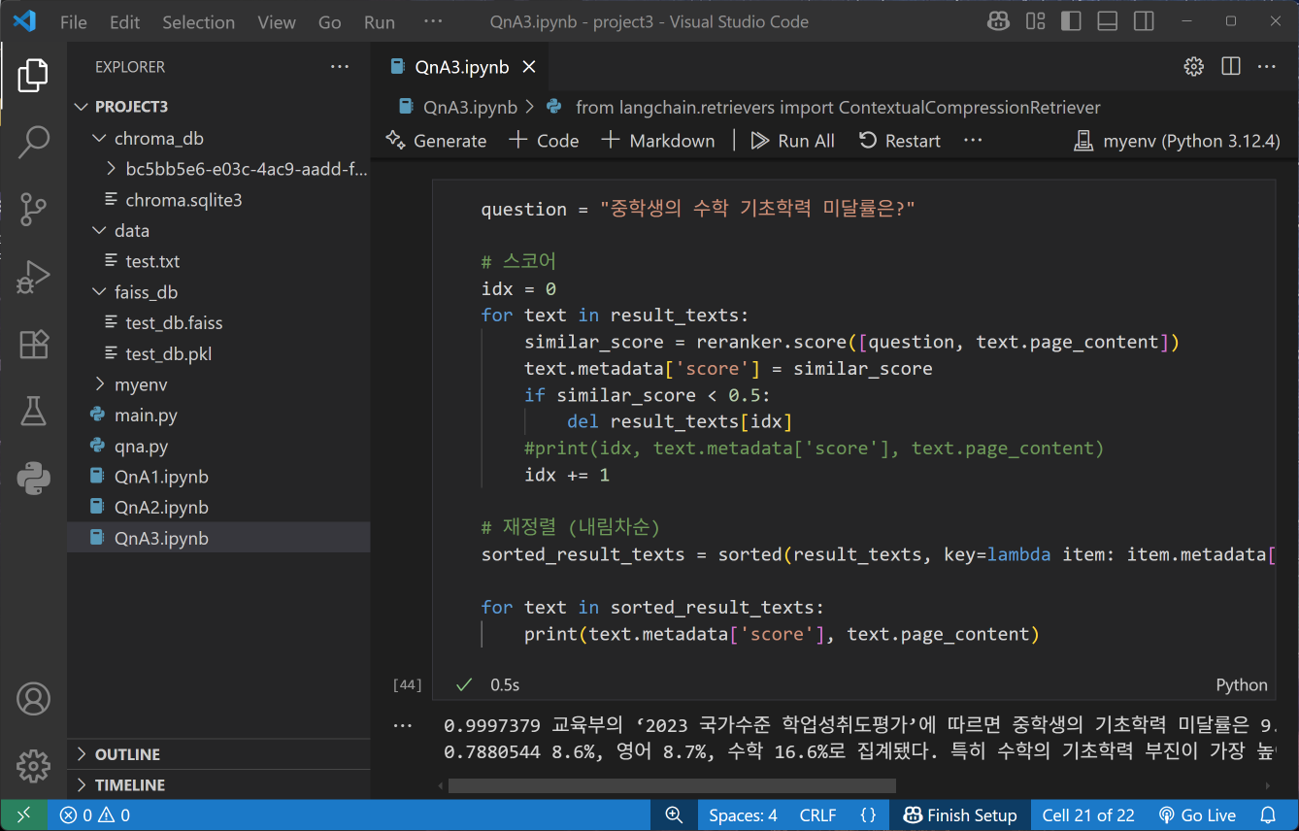The height and width of the screenshot is (831, 1299).
Task: Open chroma.sqlite3 file
Action: 219,200
